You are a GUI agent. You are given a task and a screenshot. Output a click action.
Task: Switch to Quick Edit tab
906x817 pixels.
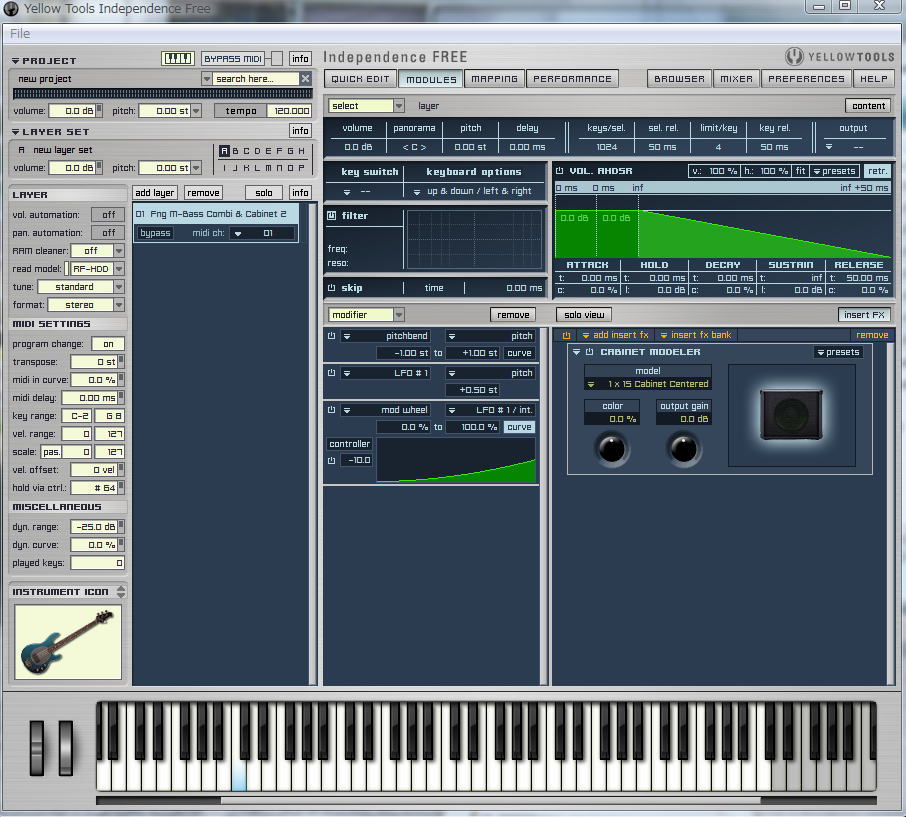(x=360, y=79)
